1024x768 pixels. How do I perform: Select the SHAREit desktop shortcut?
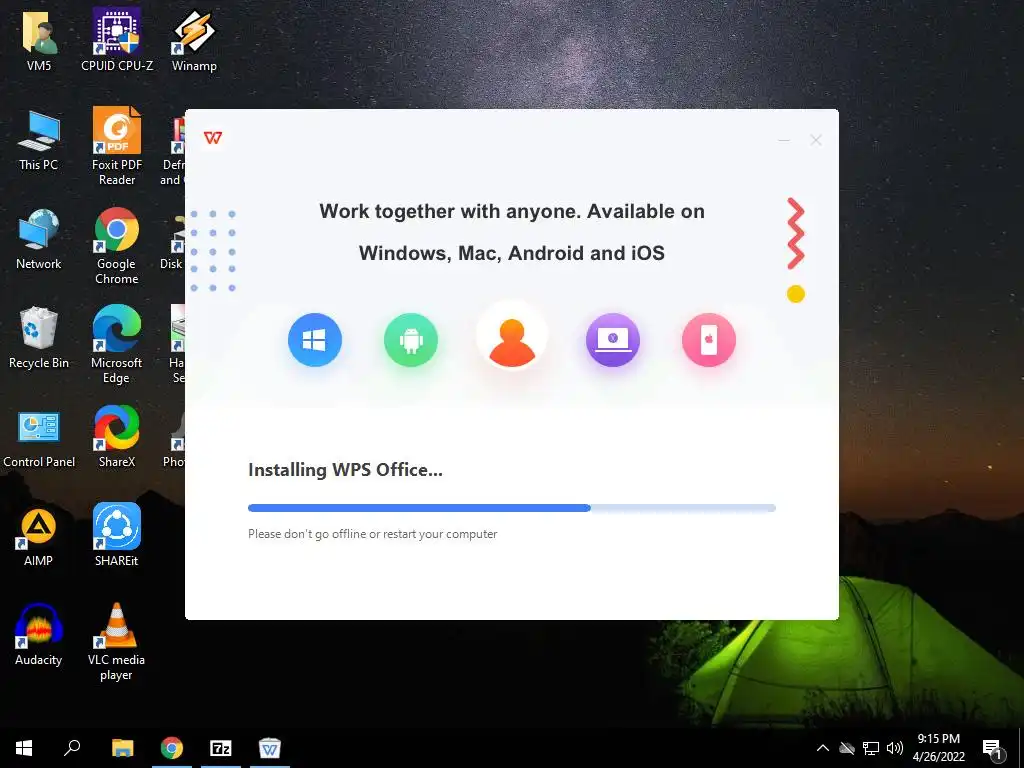[117, 535]
